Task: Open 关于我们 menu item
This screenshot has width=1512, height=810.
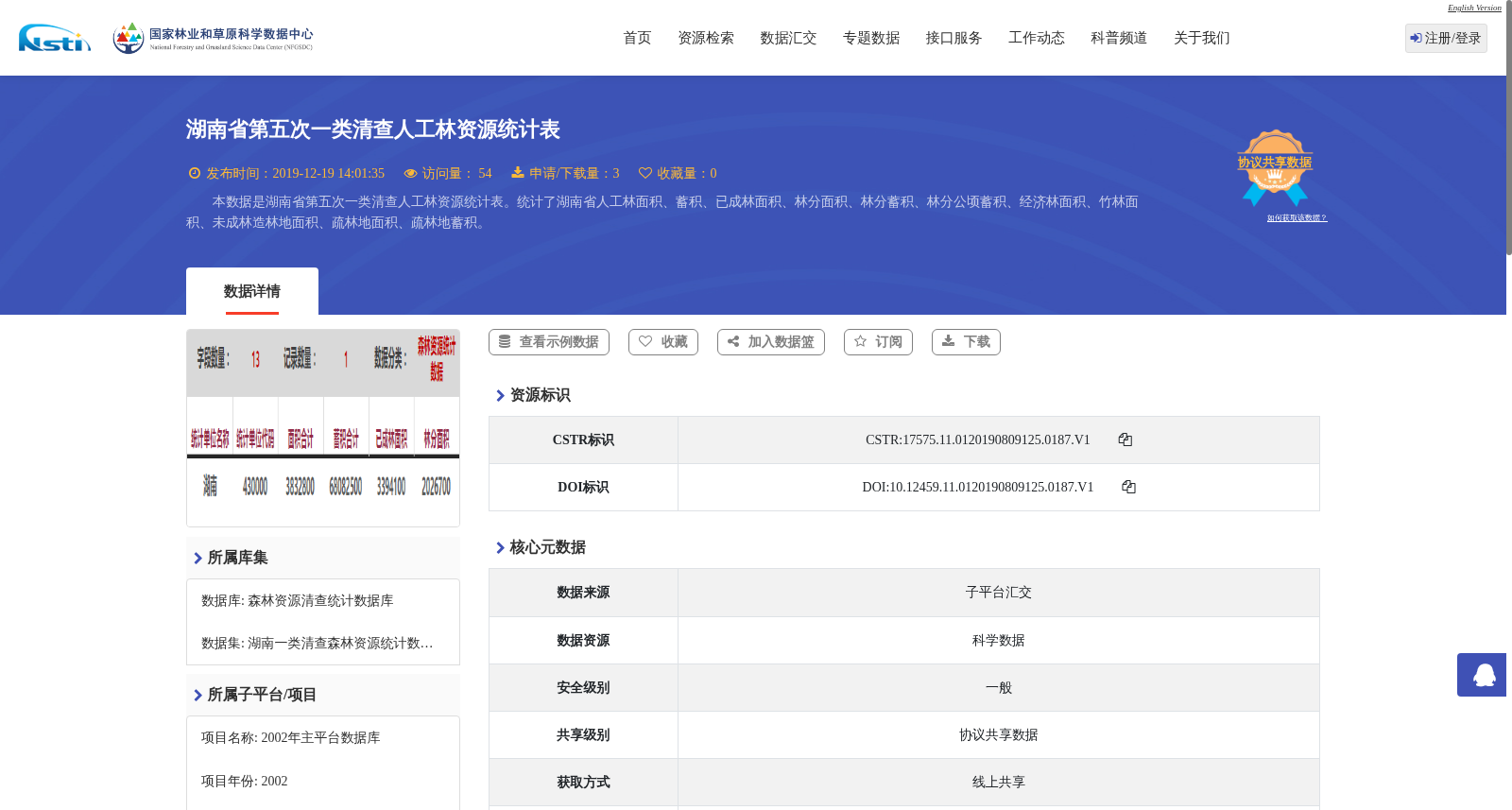Action: point(1202,38)
